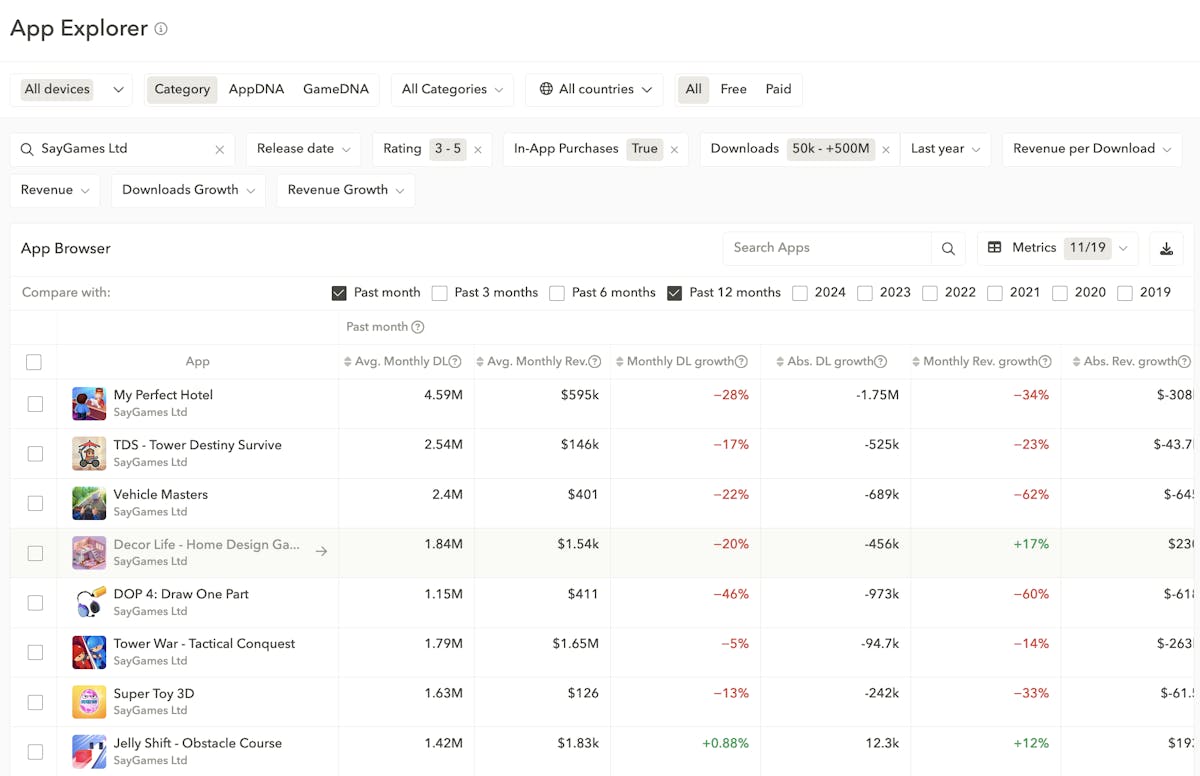Select the All pricing tab
1200x776 pixels.
pos(693,89)
